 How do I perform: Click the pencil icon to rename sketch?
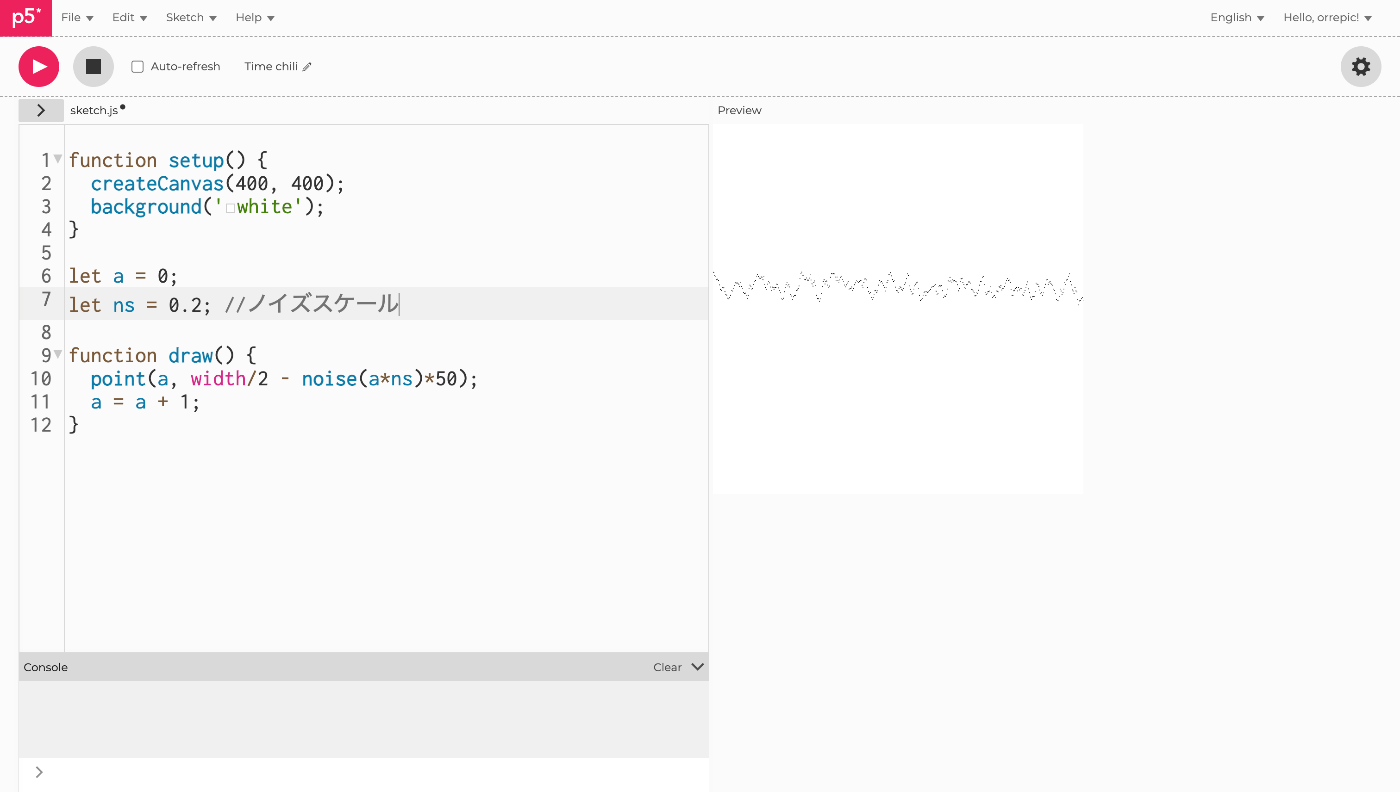pos(307,67)
